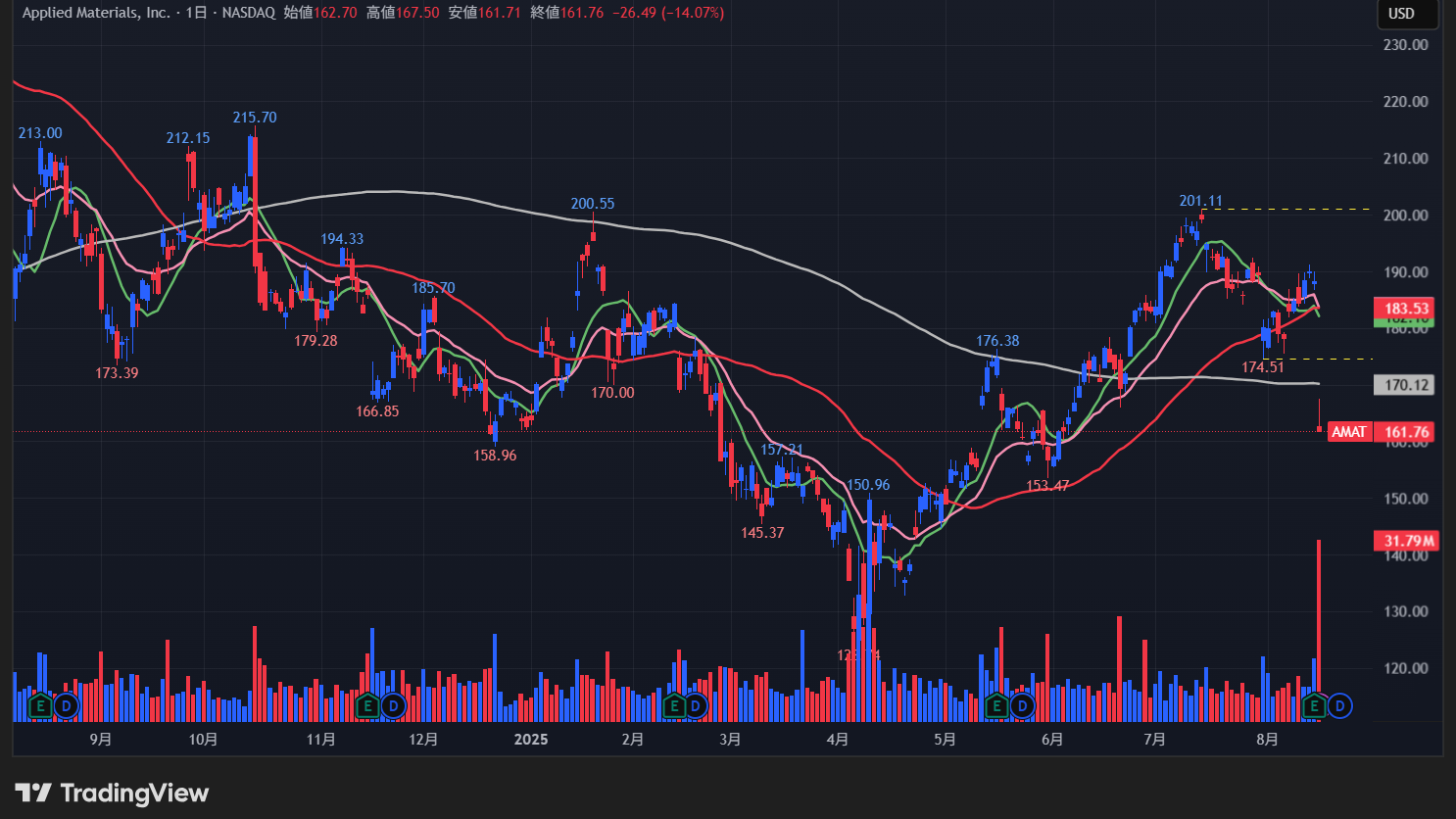1456x819 pixels.
Task: Click the 158.96 low price label
Action: tap(495, 456)
